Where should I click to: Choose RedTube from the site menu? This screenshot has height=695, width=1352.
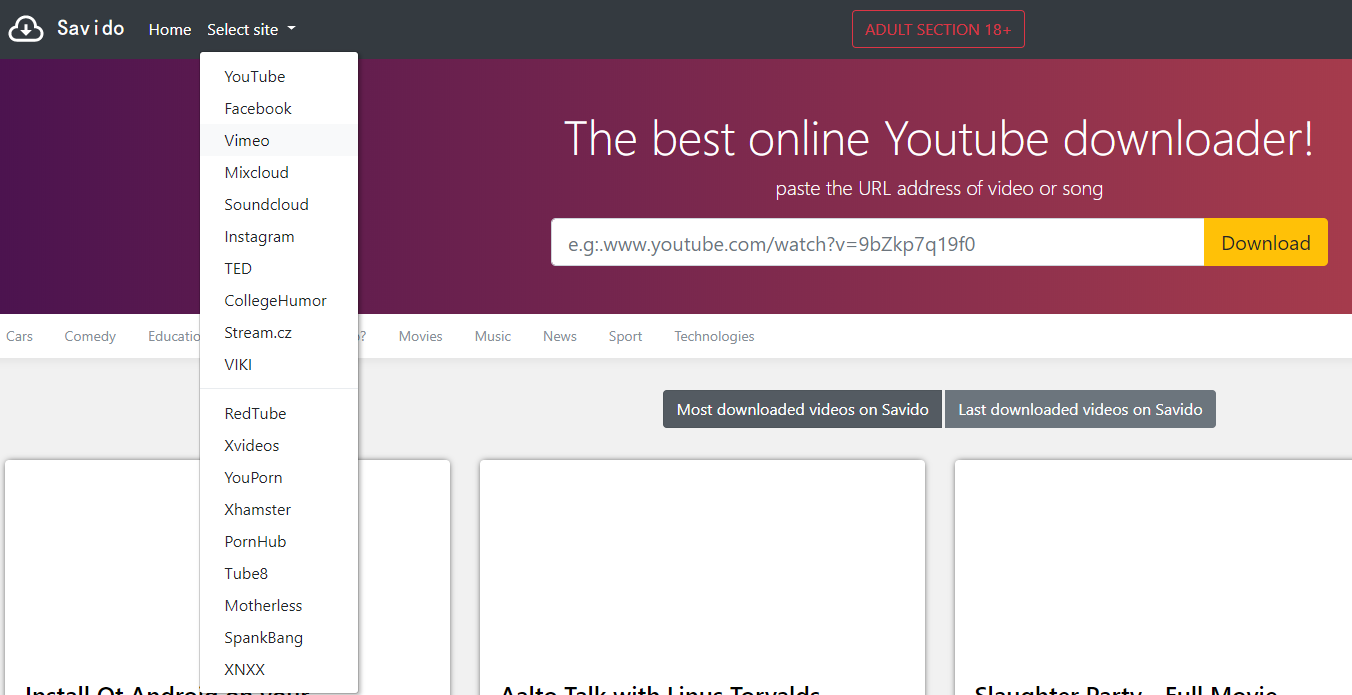279,413
